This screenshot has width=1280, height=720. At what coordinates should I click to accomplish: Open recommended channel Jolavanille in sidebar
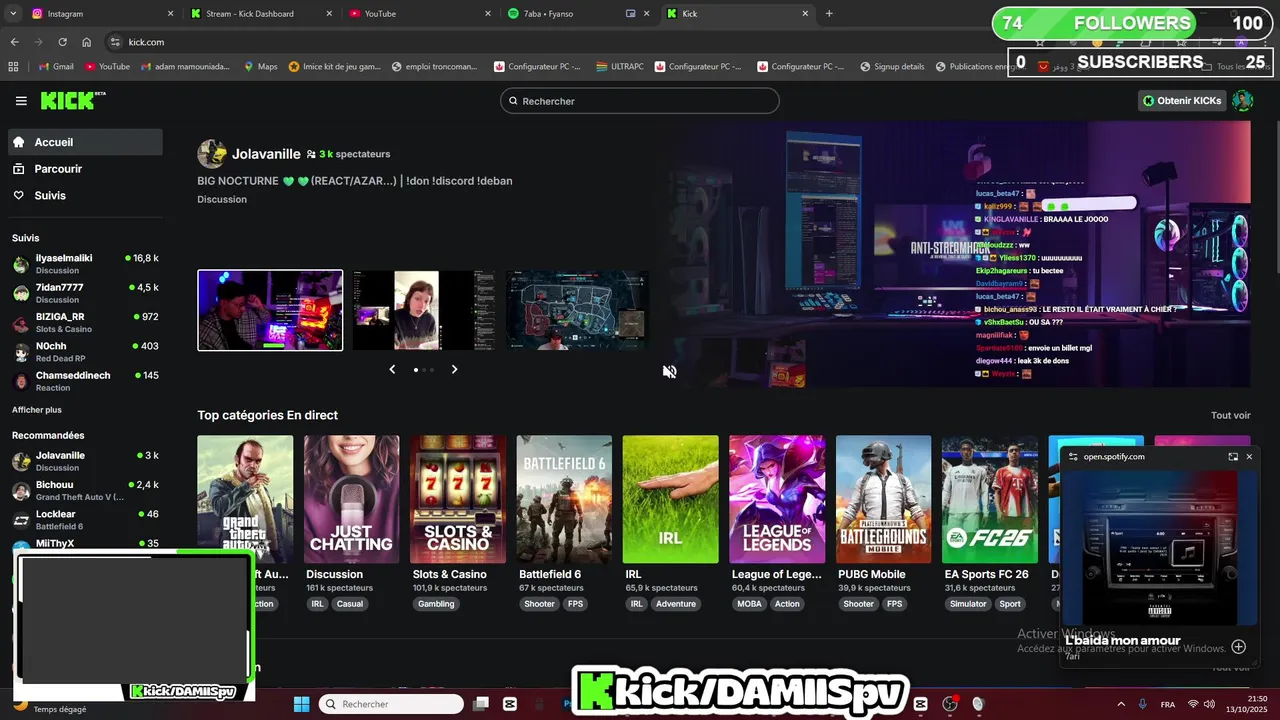pyautogui.click(x=85, y=461)
